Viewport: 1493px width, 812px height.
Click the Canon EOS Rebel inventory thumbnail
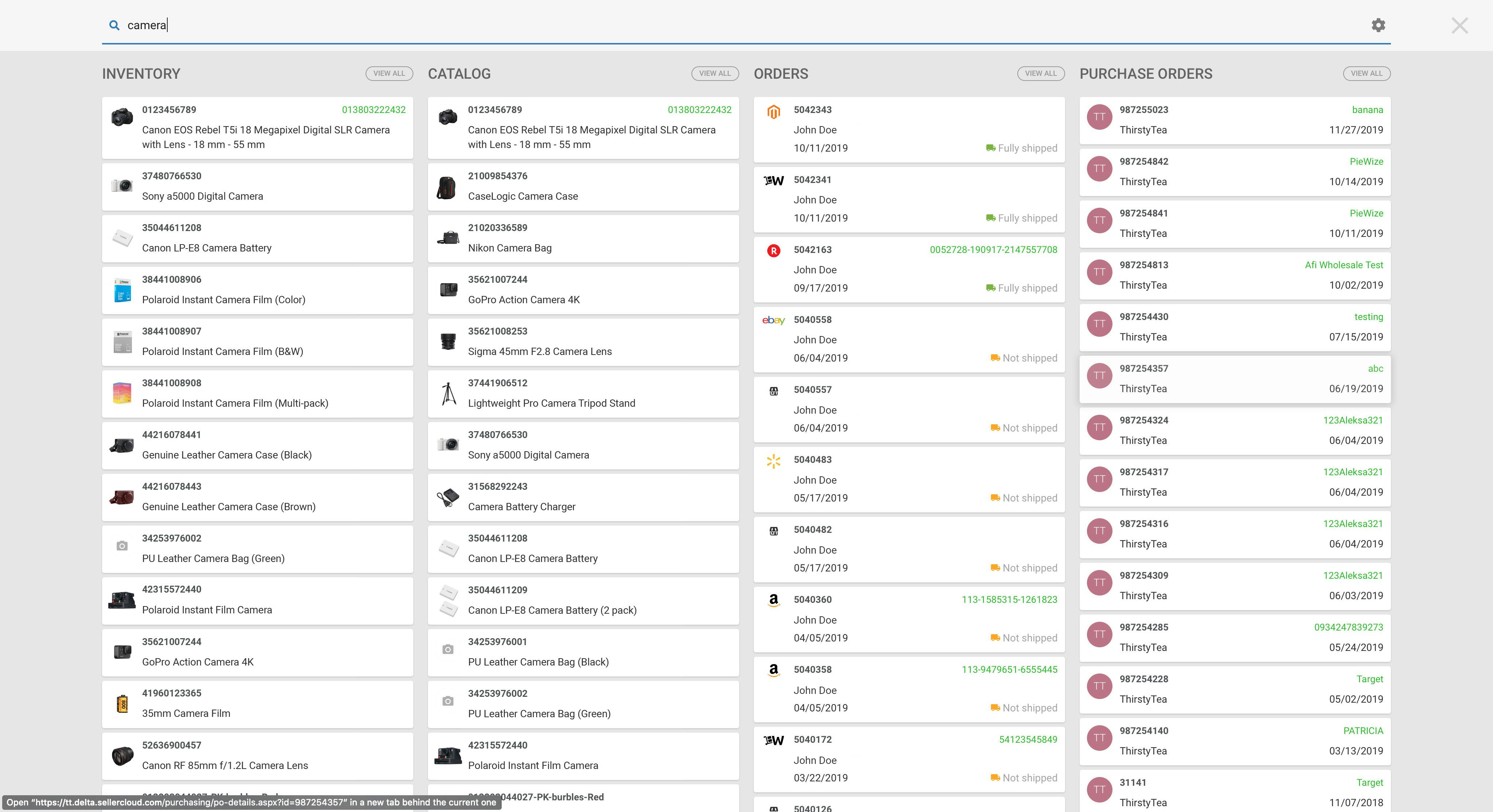(x=122, y=117)
